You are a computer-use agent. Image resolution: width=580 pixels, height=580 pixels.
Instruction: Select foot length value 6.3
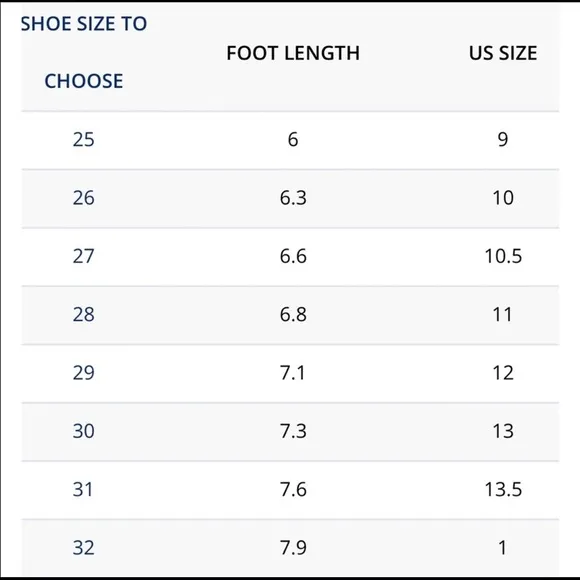point(293,198)
